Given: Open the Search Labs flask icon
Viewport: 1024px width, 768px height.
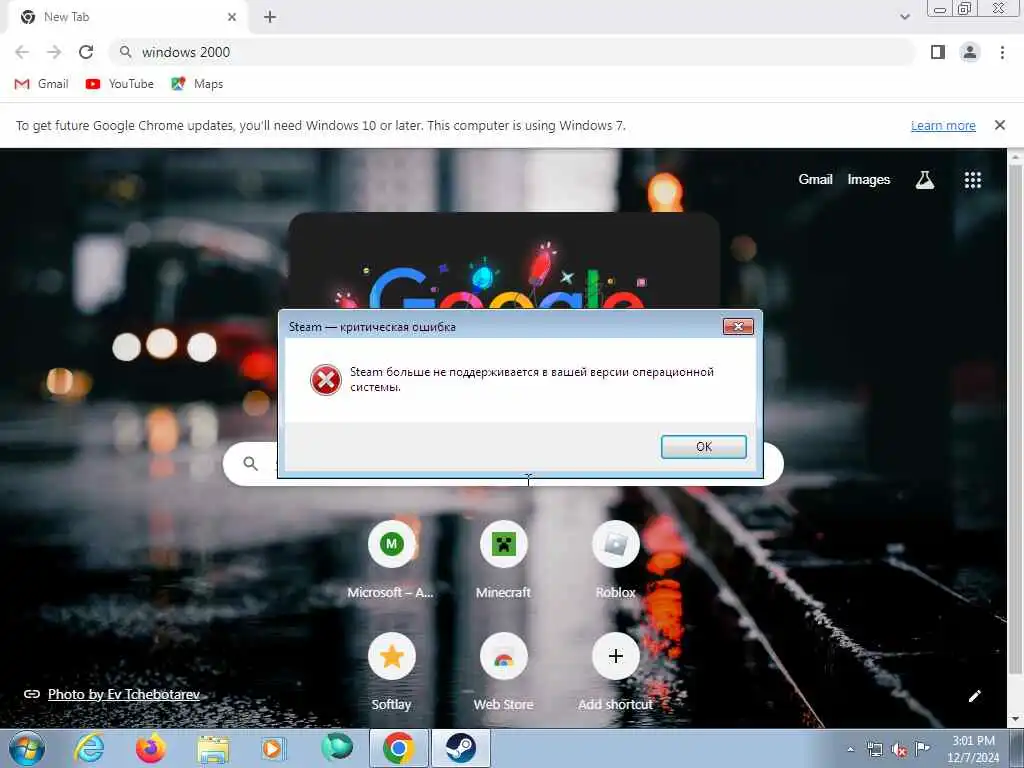Looking at the screenshot, I should (925, 180).
